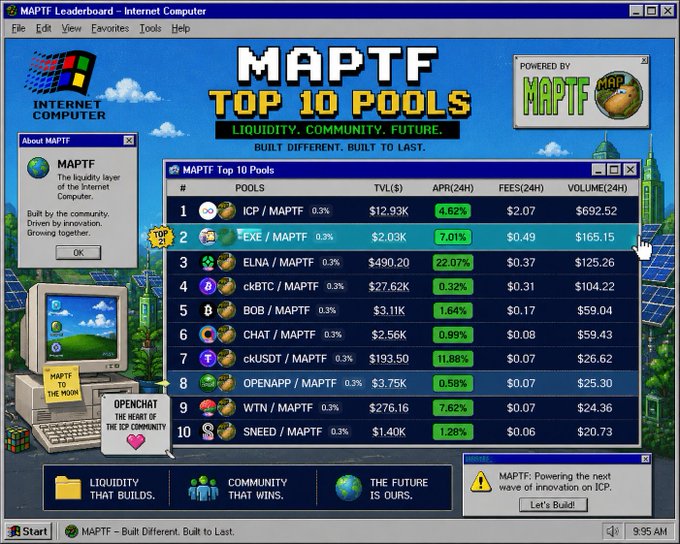Click the Start button on taskbar
The image size is (680, 544).
click(28, 531)
